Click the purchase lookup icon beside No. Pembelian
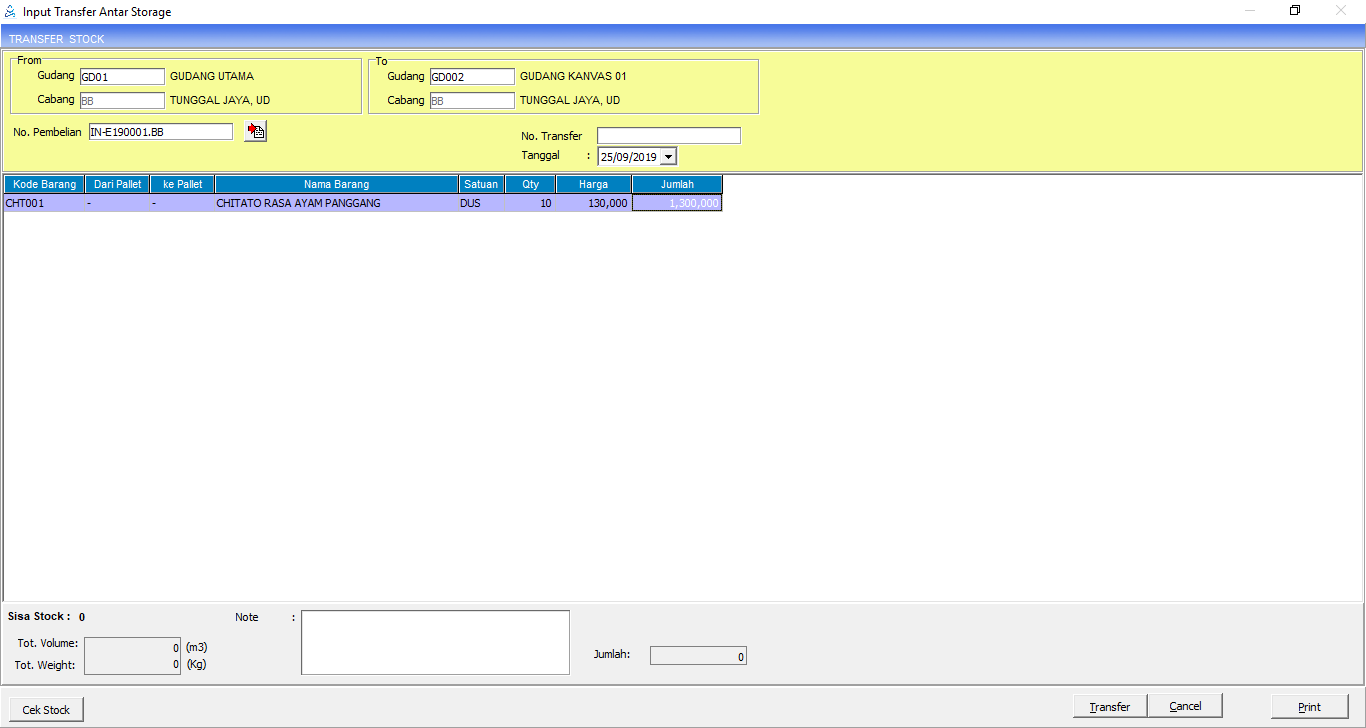Image resolution: width=1366 pixels, height=728 pixels. click(x=255, y=131)
